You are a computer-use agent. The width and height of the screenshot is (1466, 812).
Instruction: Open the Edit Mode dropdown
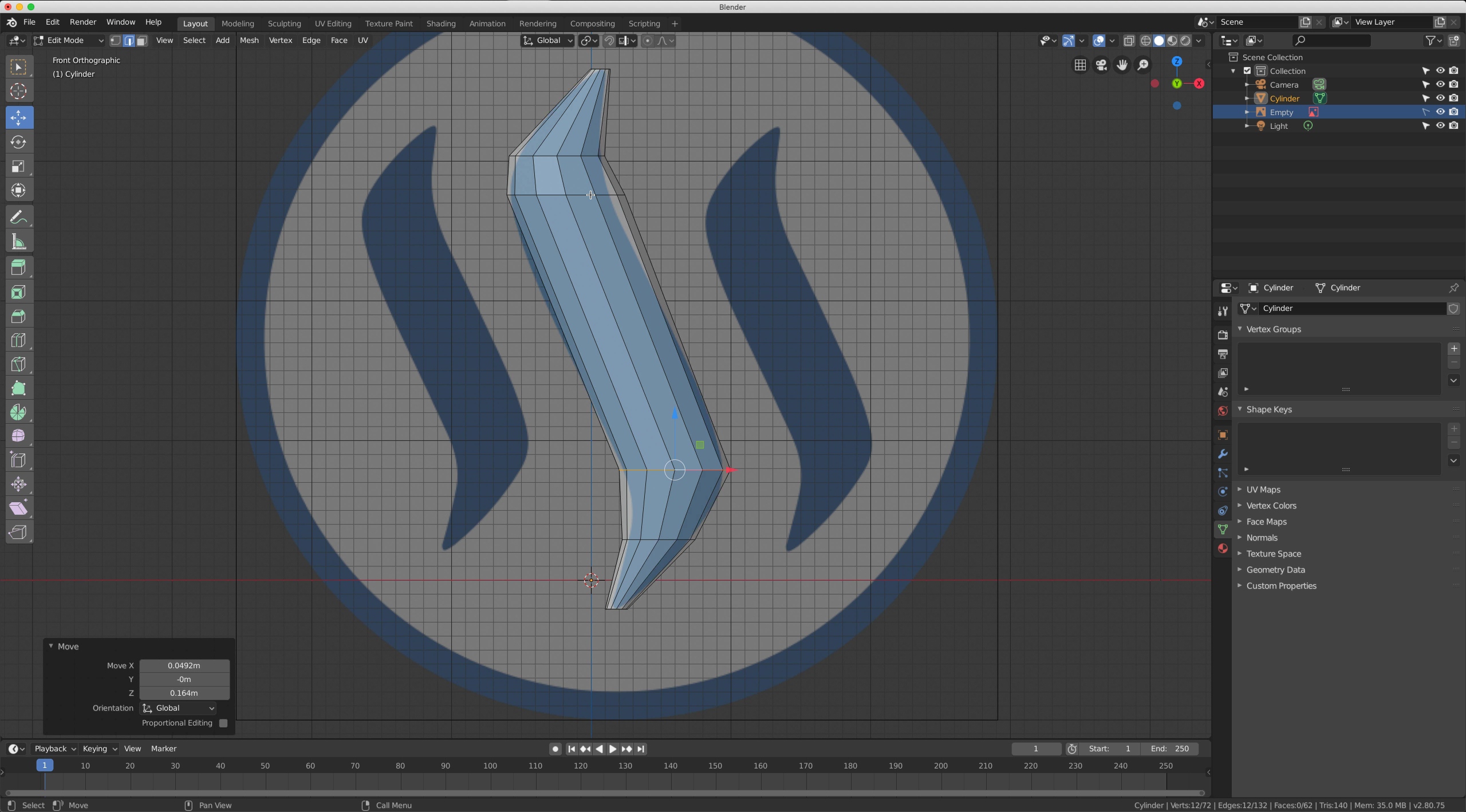tap(69, 41)
